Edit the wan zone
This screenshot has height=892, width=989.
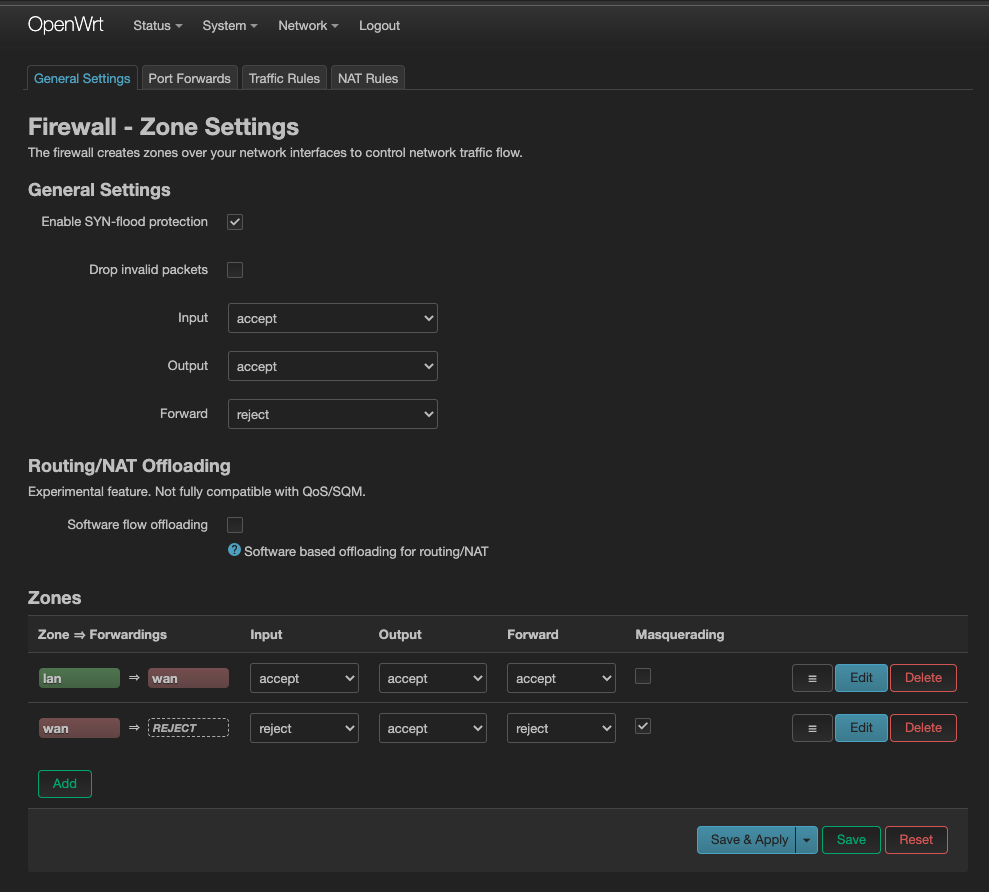click(861, 728)
